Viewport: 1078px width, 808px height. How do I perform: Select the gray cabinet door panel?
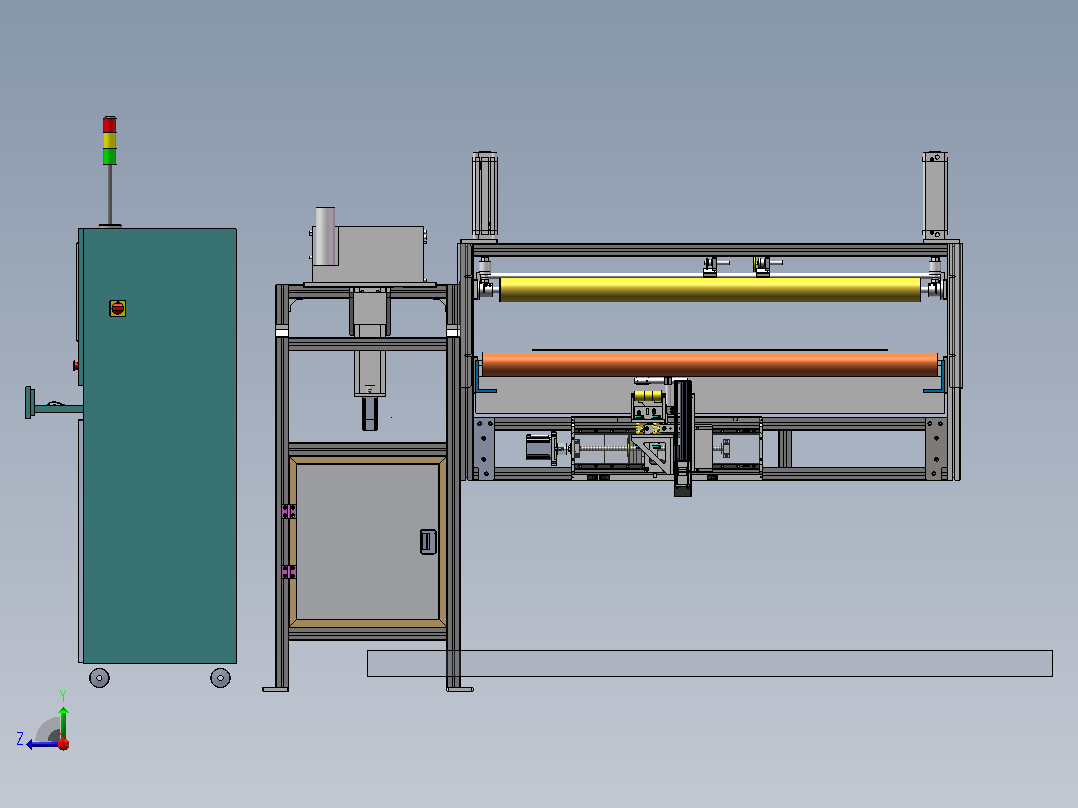[368, 542]
